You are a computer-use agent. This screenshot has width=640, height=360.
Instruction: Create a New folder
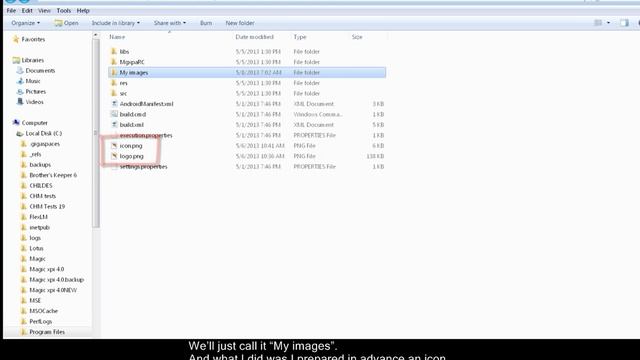(240, 23)
